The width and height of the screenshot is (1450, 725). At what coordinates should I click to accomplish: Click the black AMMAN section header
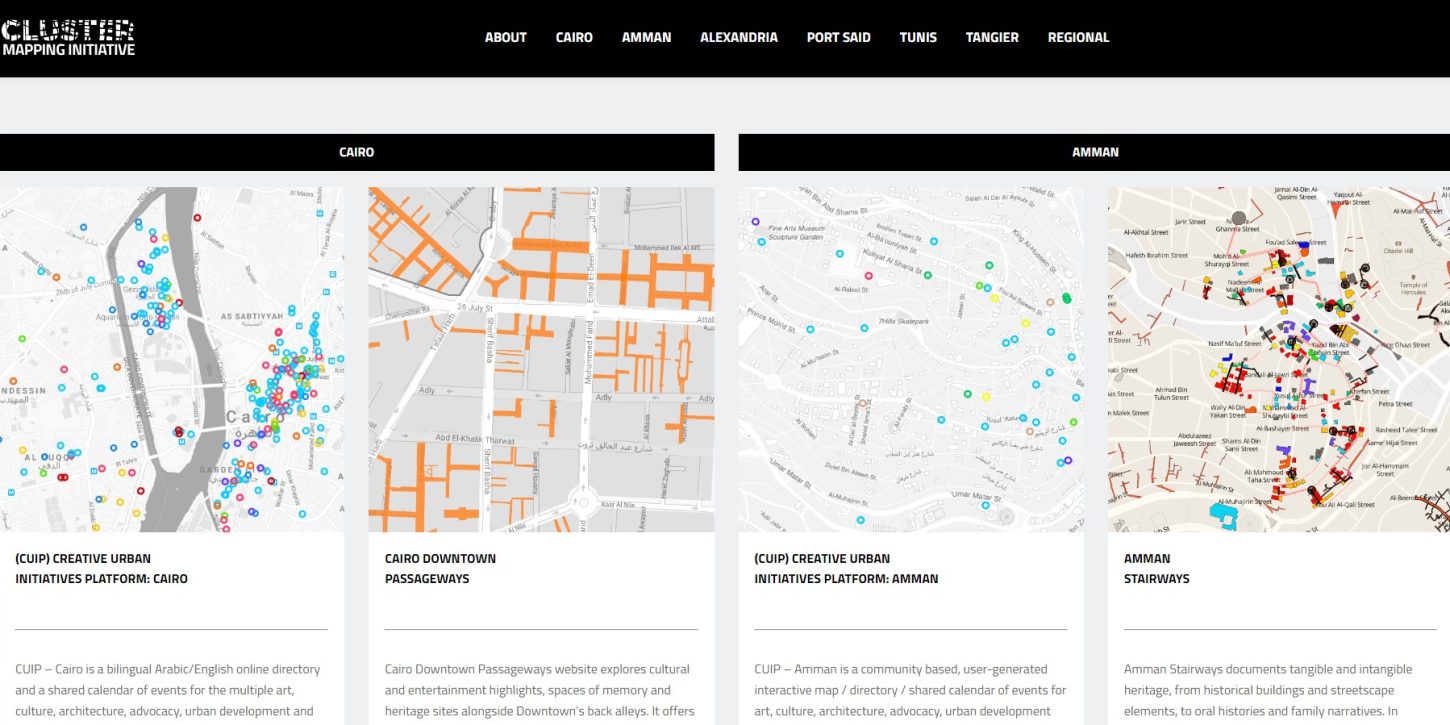1094,152
